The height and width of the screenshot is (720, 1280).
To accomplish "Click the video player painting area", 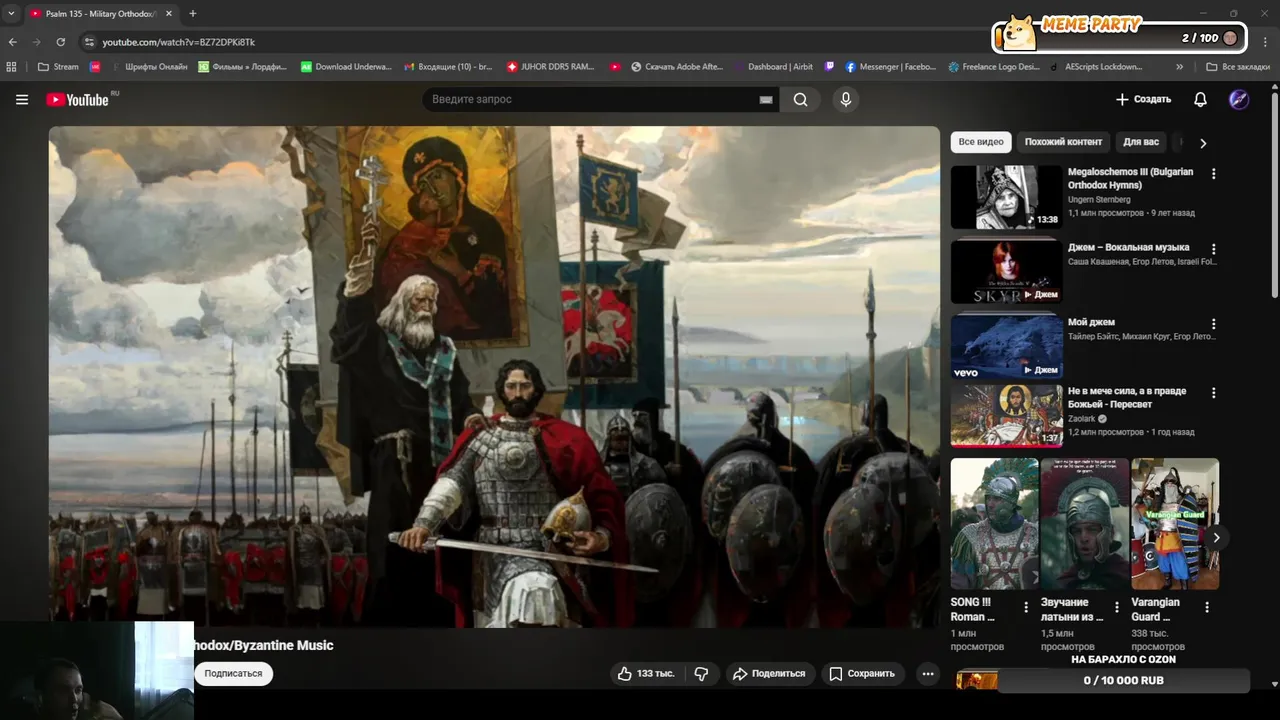I will [494, 376].
